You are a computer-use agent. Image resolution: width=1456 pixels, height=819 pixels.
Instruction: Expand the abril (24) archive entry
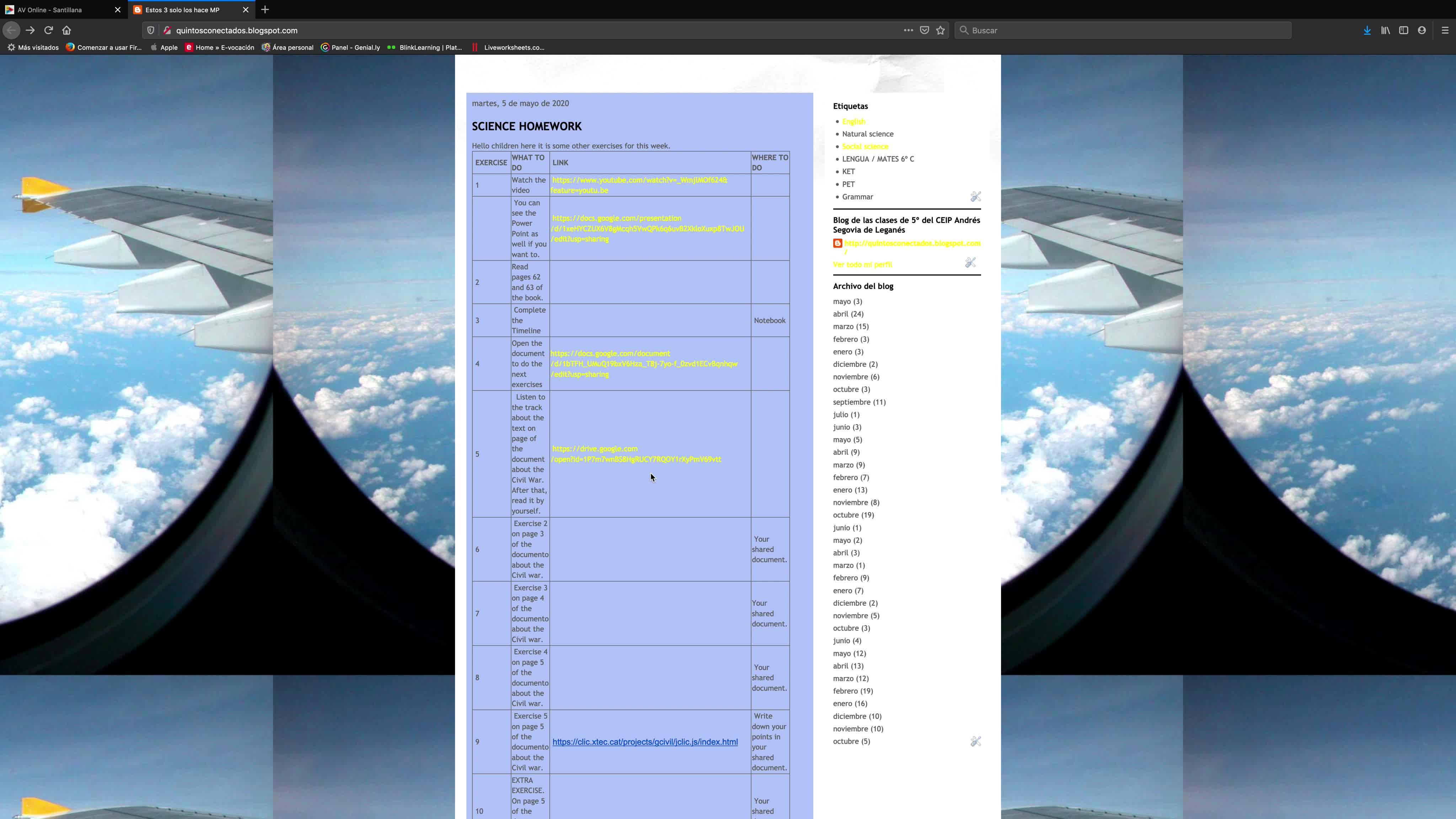[x=848, y=314]
